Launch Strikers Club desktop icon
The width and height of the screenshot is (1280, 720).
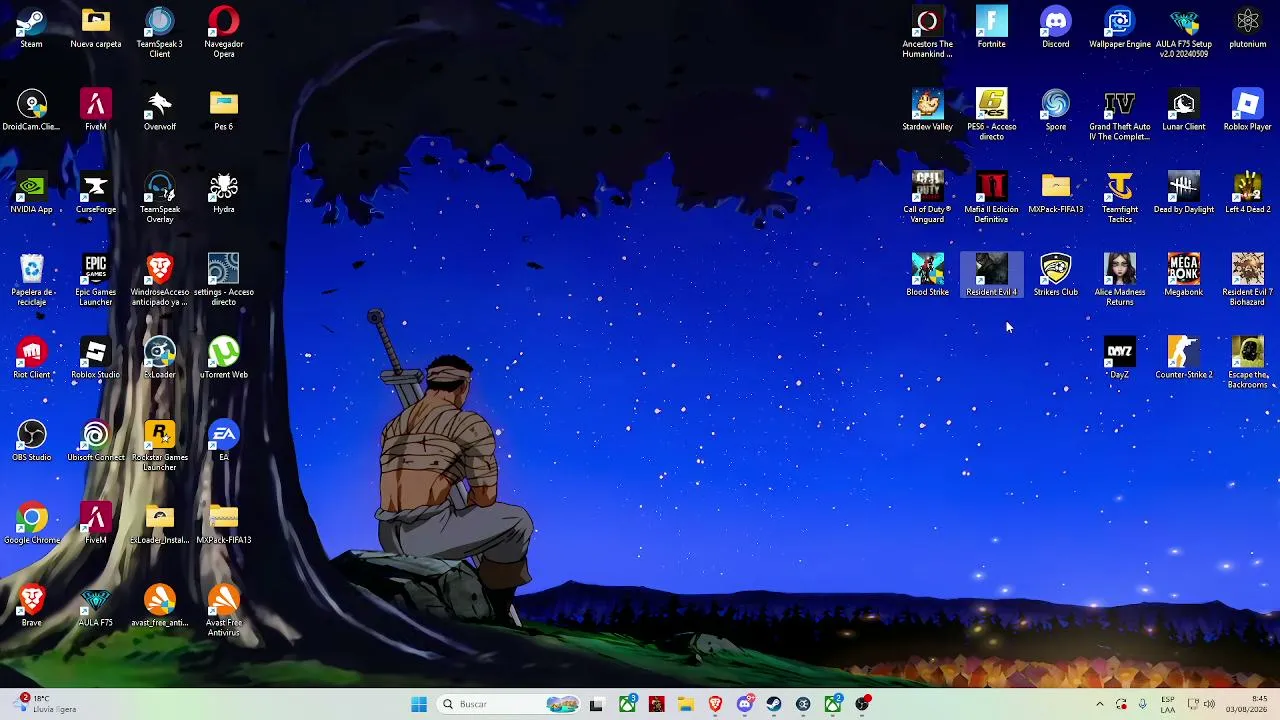tap(1056, 276)
